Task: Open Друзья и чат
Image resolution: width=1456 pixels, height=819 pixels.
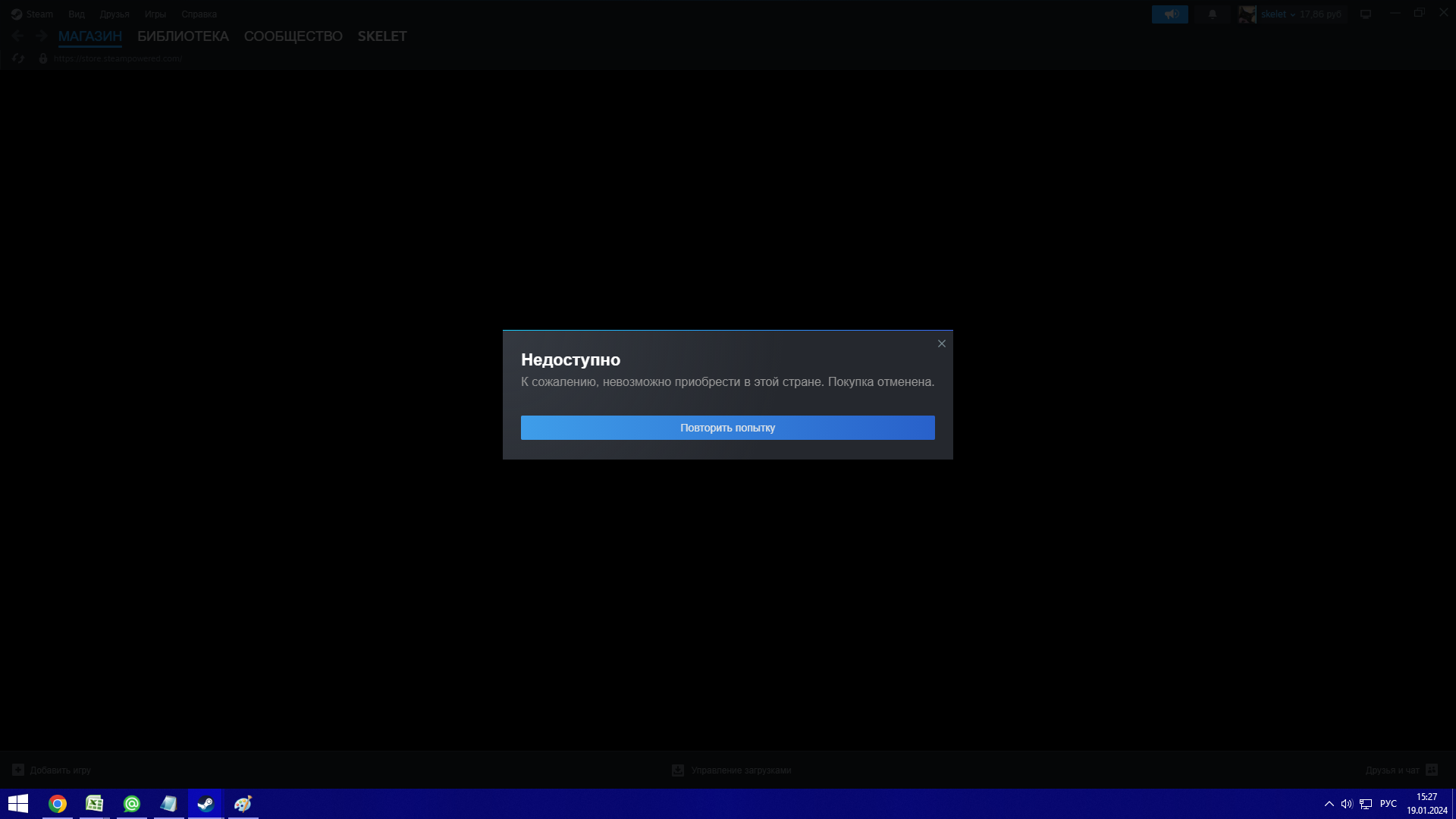Action: click(1401, 770)
